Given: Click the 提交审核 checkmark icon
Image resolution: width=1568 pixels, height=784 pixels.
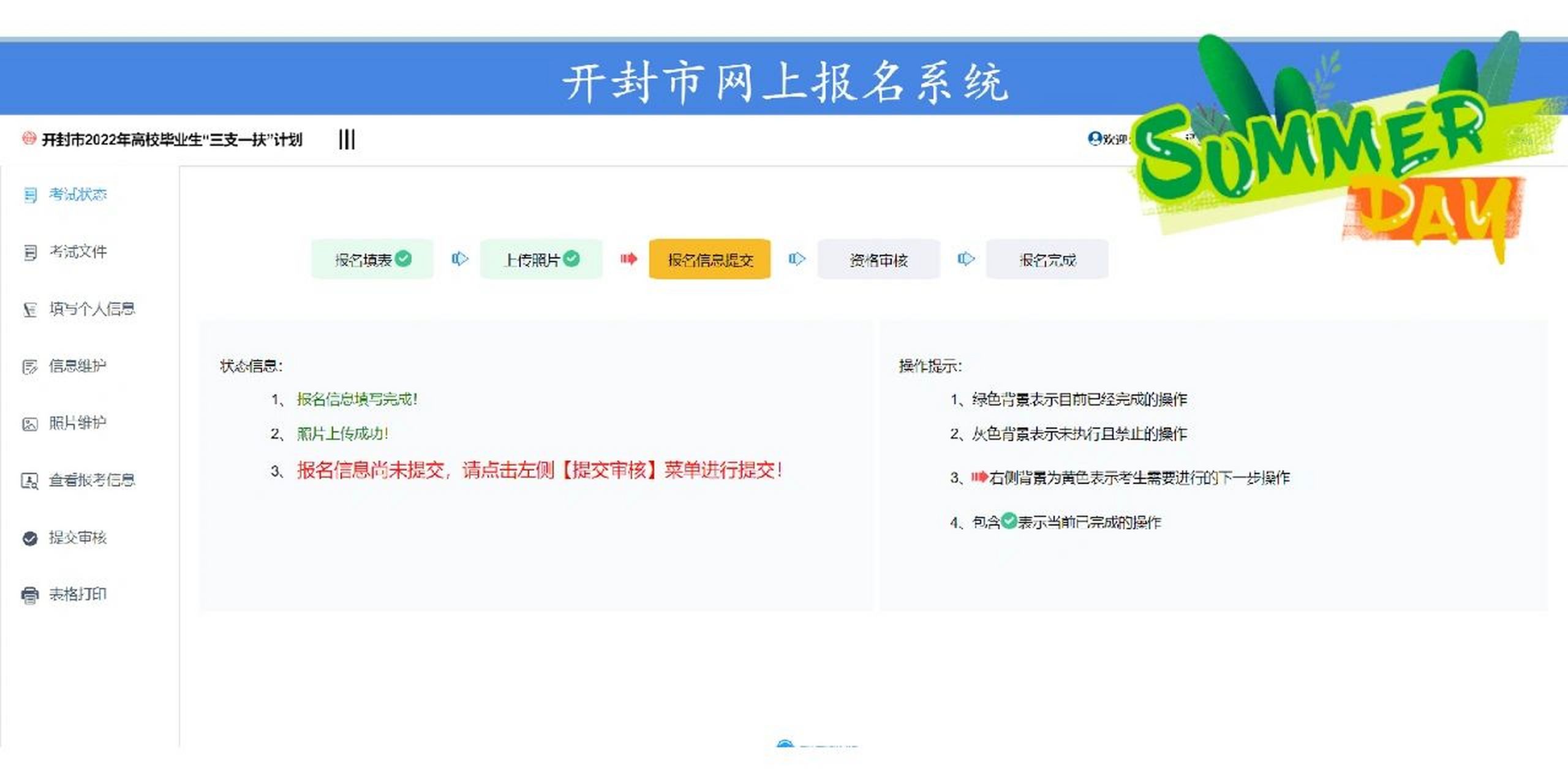Looking at the screenshot, I should 29,538.
